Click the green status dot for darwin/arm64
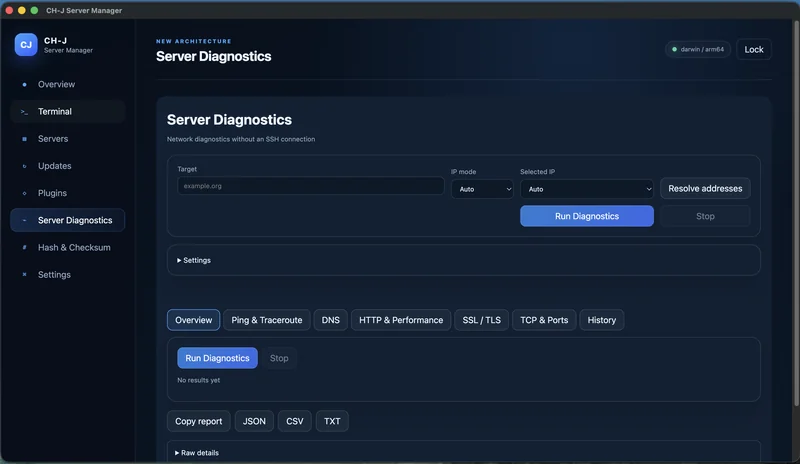 pyautogui.click(x=674, y=50)
